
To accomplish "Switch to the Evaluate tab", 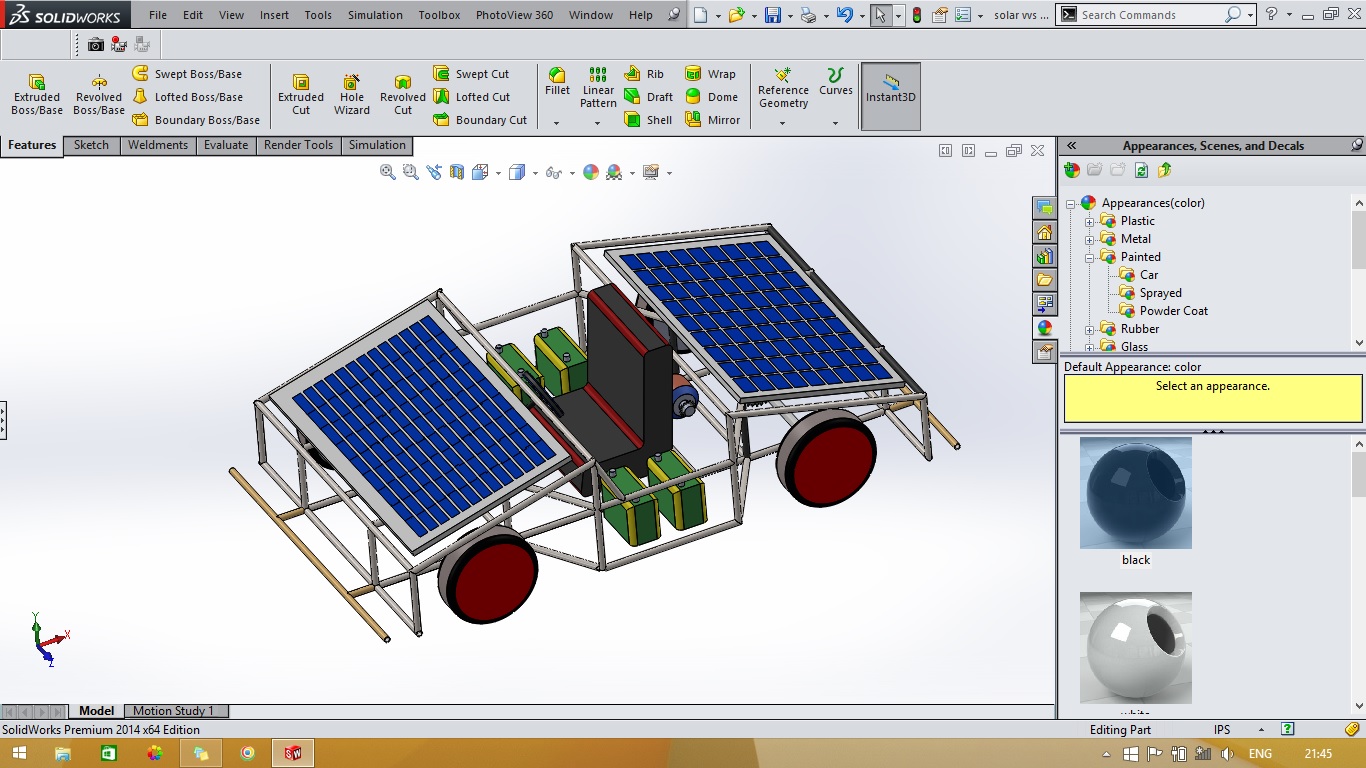I will coord(226,145).
